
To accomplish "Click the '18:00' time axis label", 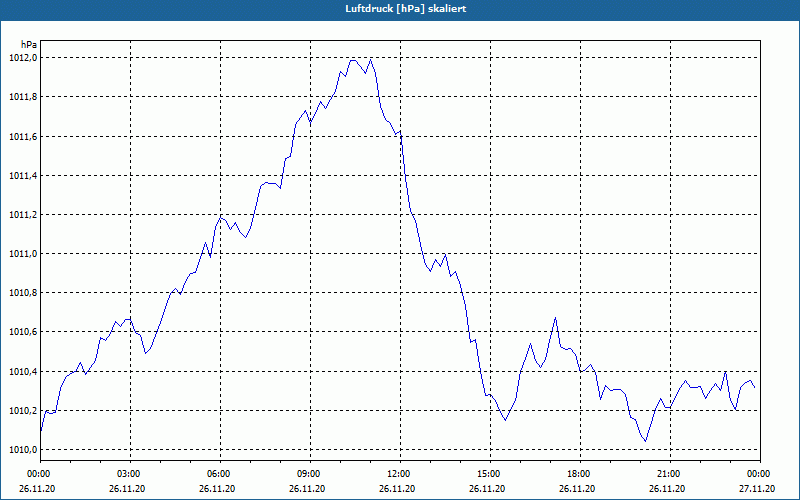I will coord(580,474).
